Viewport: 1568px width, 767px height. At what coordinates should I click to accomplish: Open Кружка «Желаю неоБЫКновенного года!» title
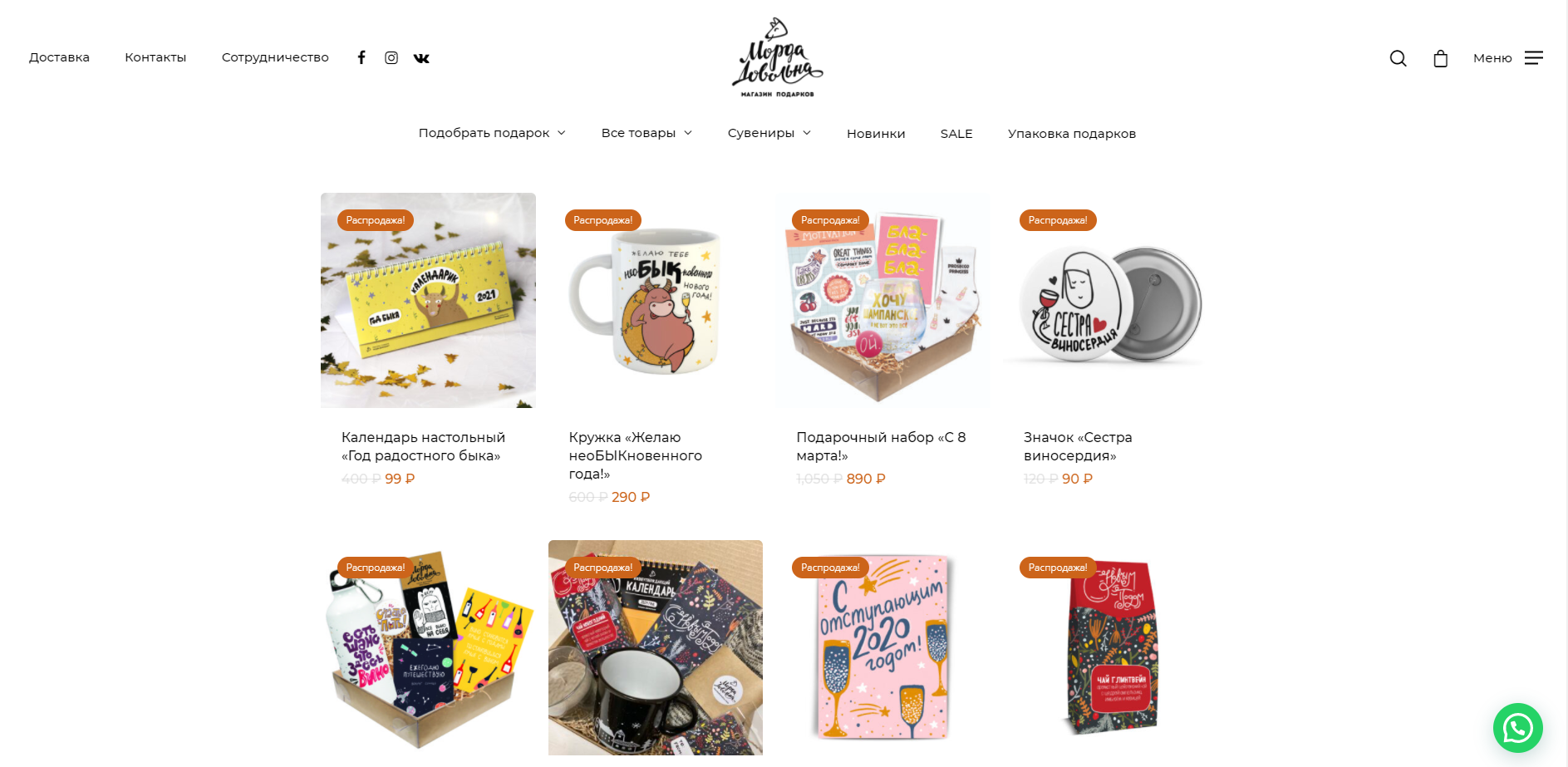point(636,455)
